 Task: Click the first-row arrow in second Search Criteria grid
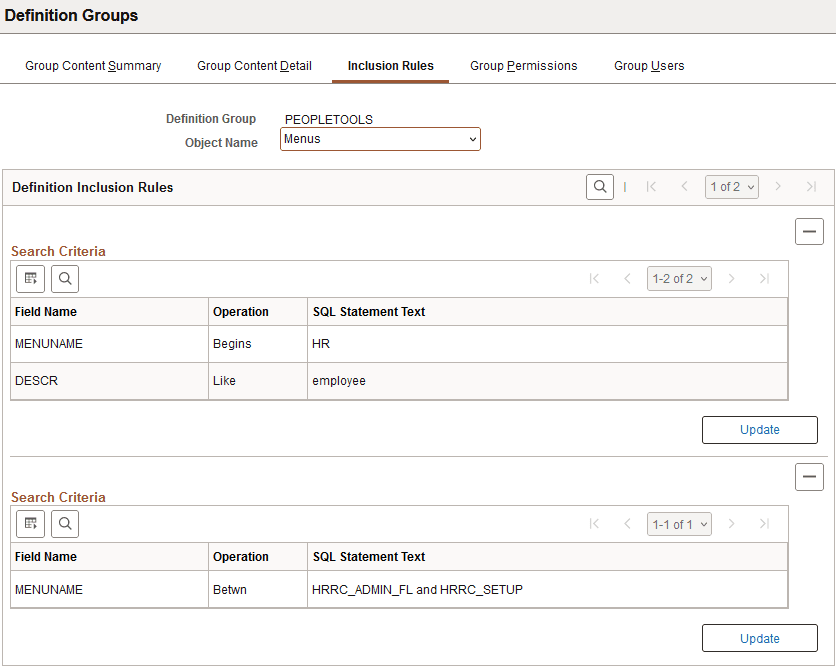point(594,523)
